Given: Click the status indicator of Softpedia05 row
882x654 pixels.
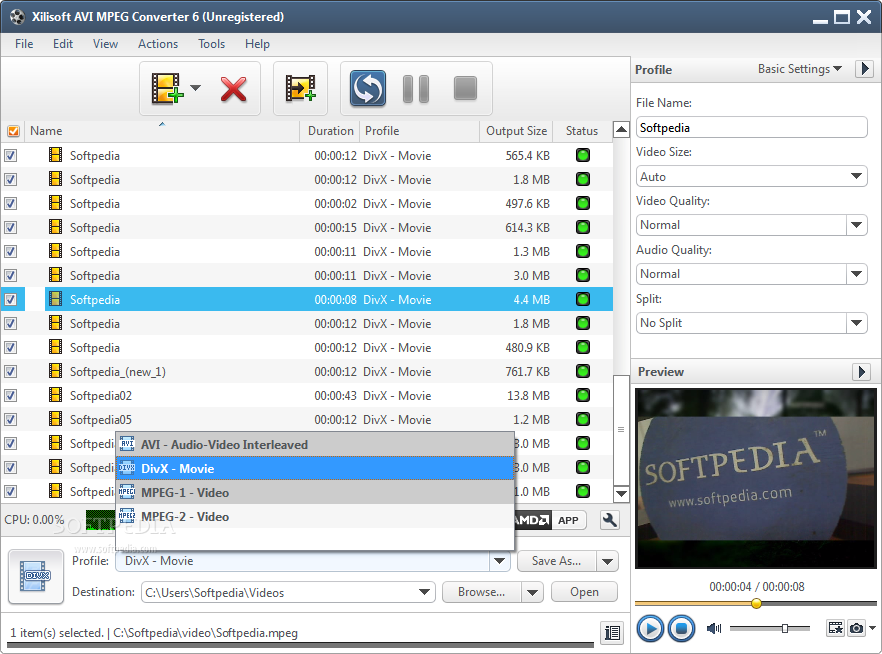Looking at the screenshot, I should [583, 420].
